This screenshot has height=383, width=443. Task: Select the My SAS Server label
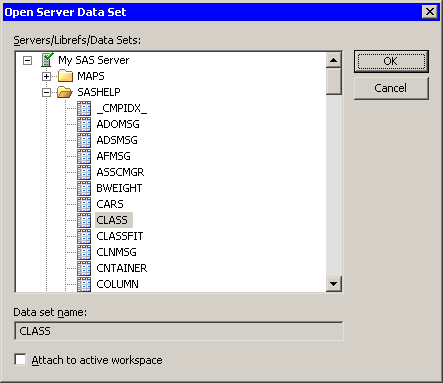coord(94,60)
